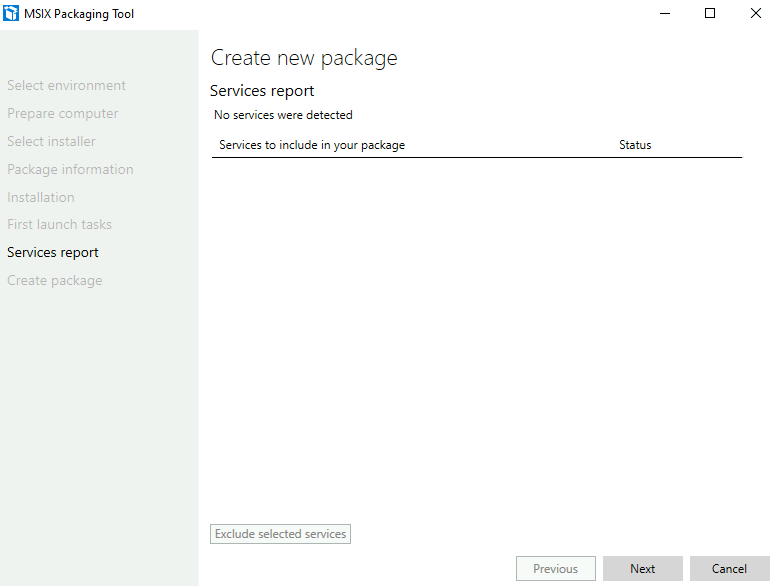Switch to the Installation step
This screenshot has height=586, width=774.
coord(41,197)
